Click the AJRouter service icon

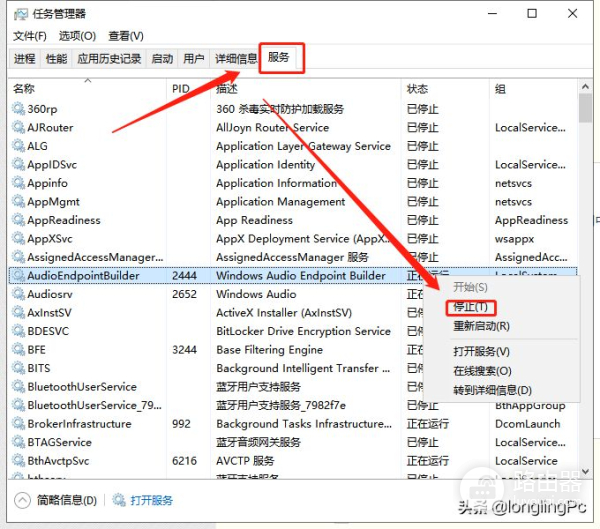click(x=17, y=128)
